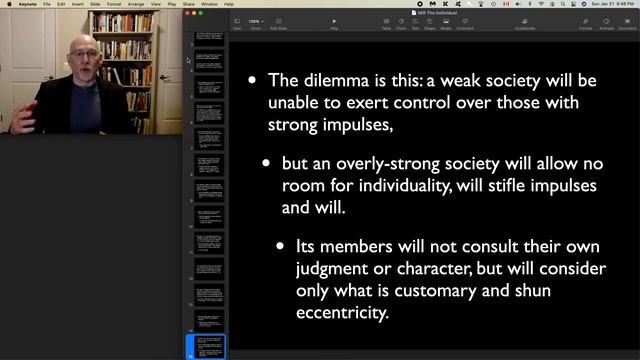This screenshot has height=360, width=640.
Task: Select the highlighted slide 15 thumbnail
Action: point(209,347)
